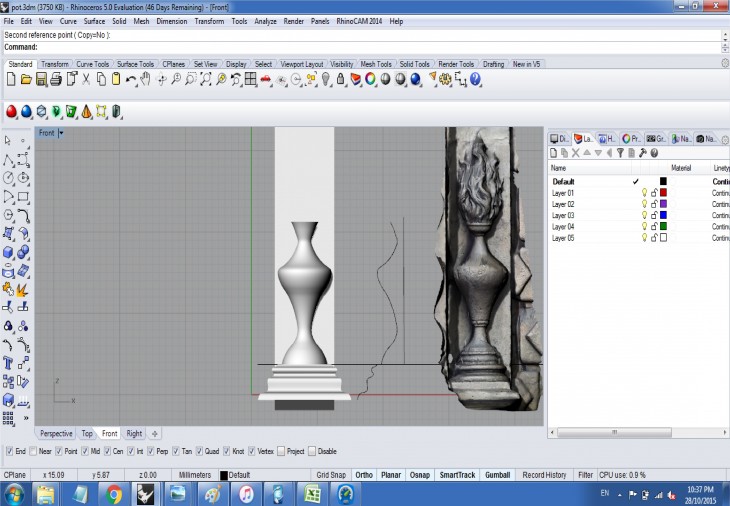
Task: Enable the Near osnap checkbox
Action: click(x=35, y=451)
